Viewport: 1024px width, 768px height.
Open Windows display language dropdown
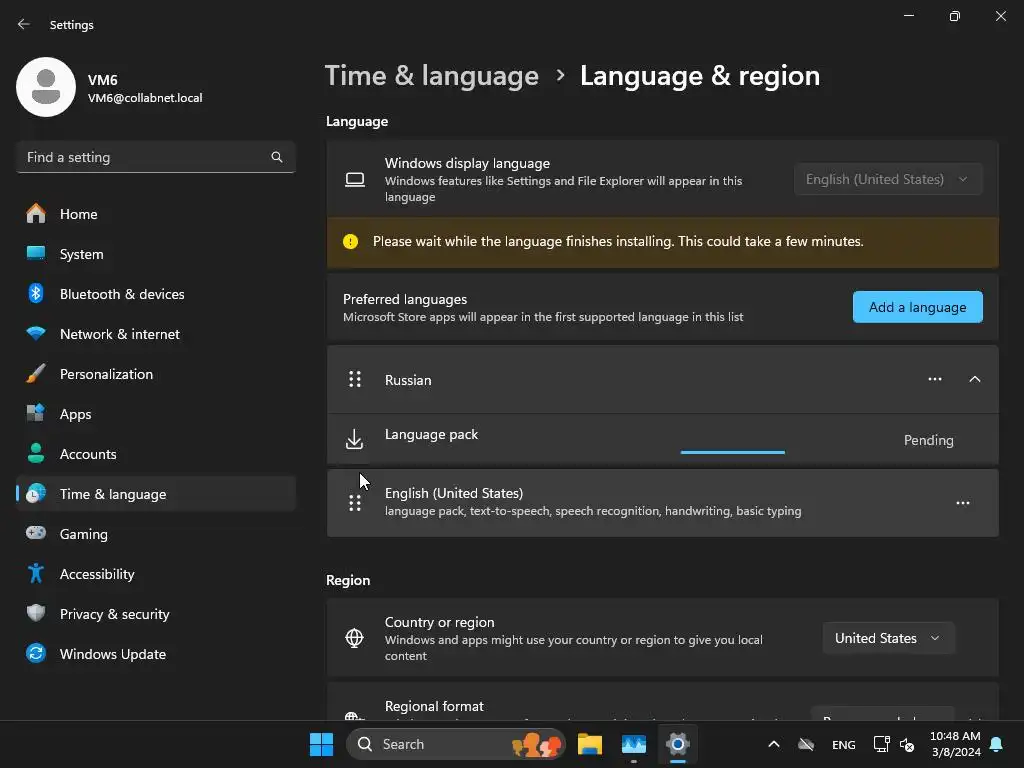[888, 180]
